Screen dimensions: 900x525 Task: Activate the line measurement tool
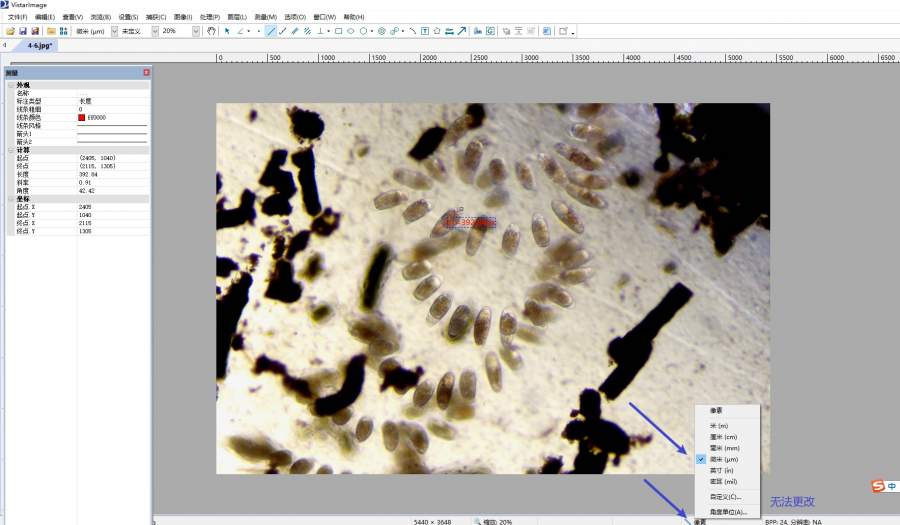click(x=271, y=31)
